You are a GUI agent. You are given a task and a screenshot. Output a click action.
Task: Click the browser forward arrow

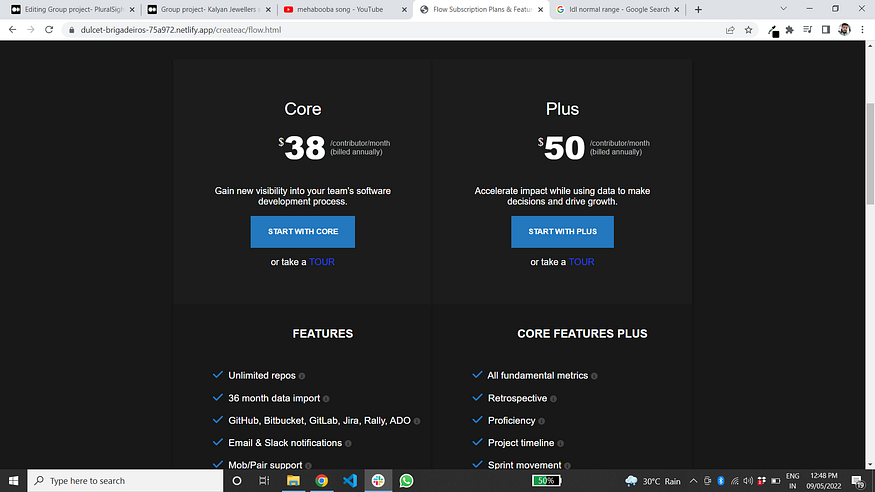pyautogui.click(x=31, y=30)
